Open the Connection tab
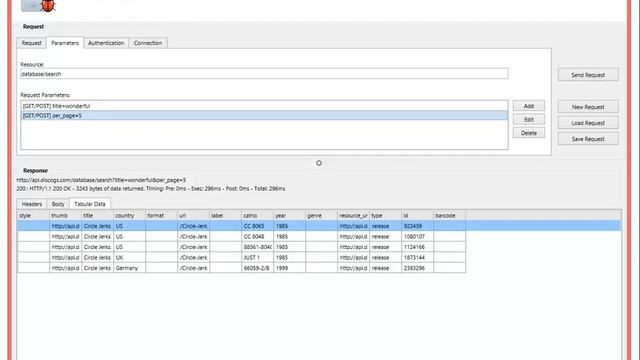This screenshot has height=360, width=640. 148,43
